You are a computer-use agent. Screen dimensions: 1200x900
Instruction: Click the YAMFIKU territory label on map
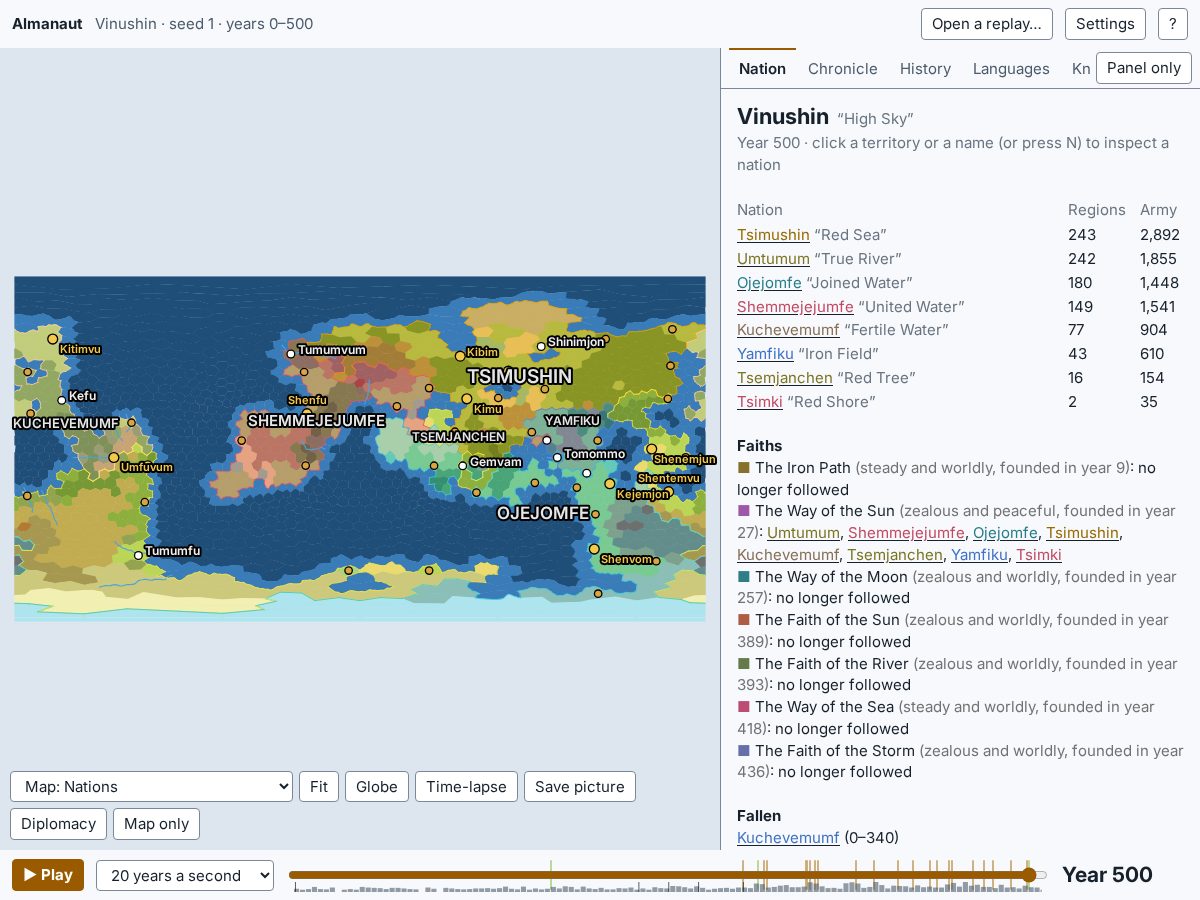[x=572, y=421]
